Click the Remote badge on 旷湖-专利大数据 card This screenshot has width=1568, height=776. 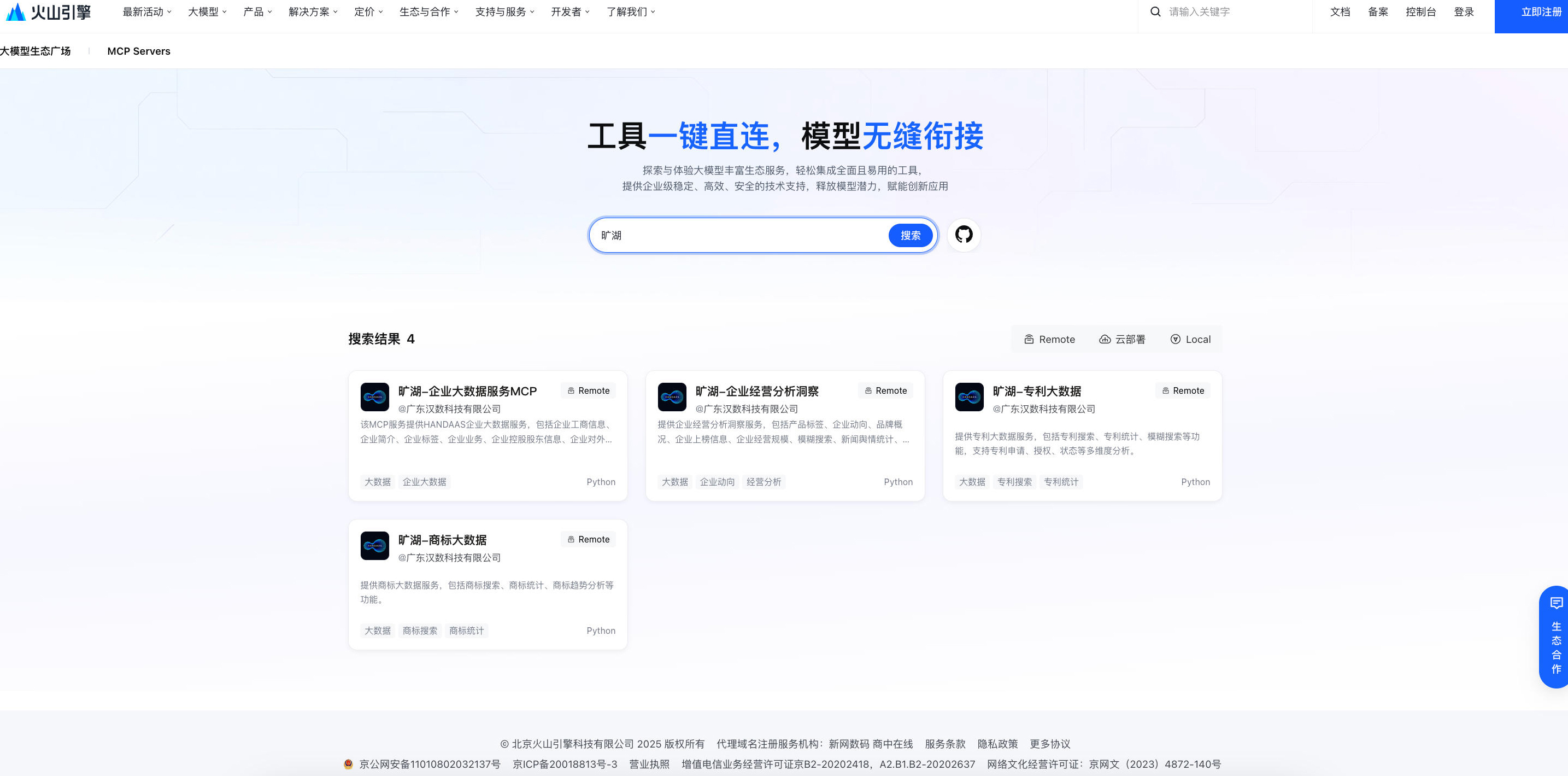[x=1182, y=390]
